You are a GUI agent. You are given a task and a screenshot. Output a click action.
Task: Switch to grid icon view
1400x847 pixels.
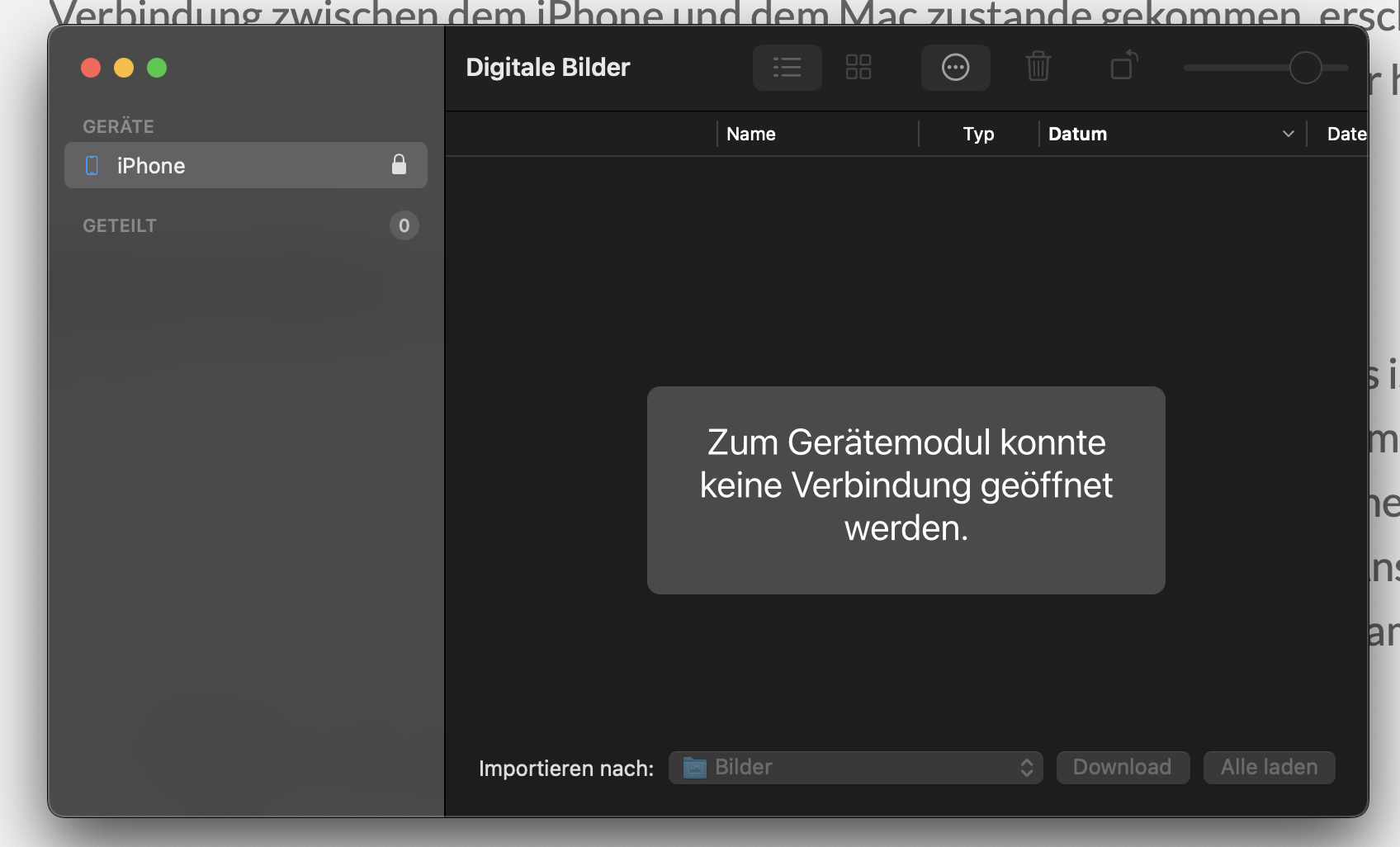pyautogui.click(x=858, y=68)
